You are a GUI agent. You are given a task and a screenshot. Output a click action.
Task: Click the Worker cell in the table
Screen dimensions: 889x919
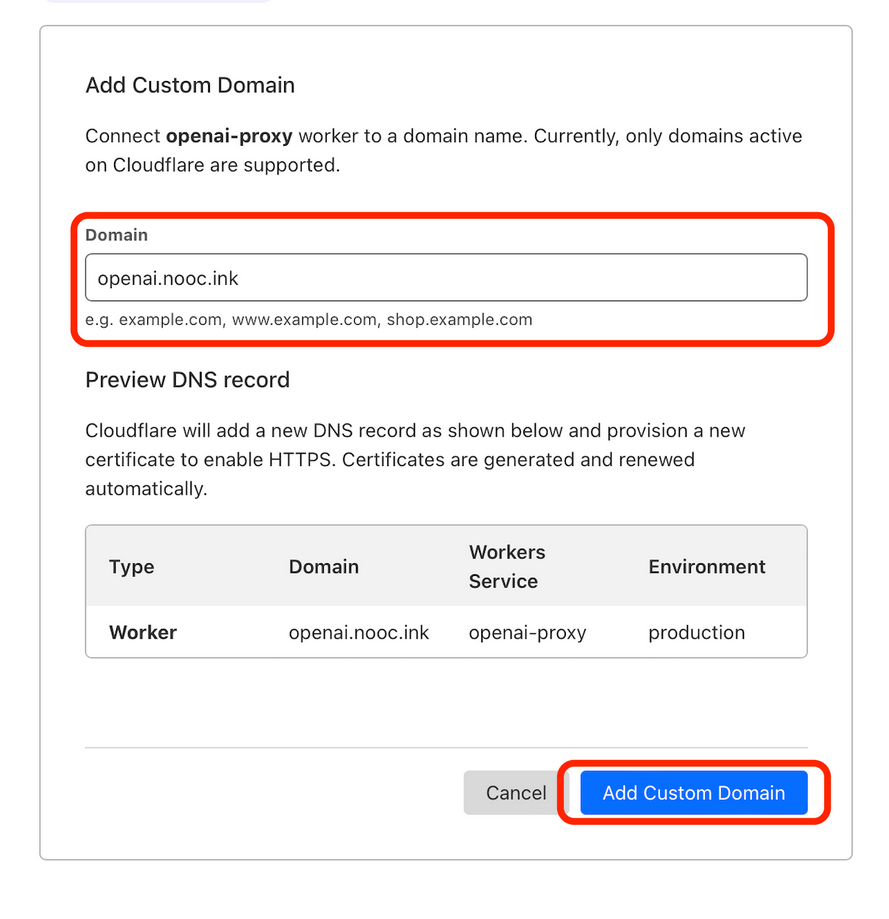[131, 632]
